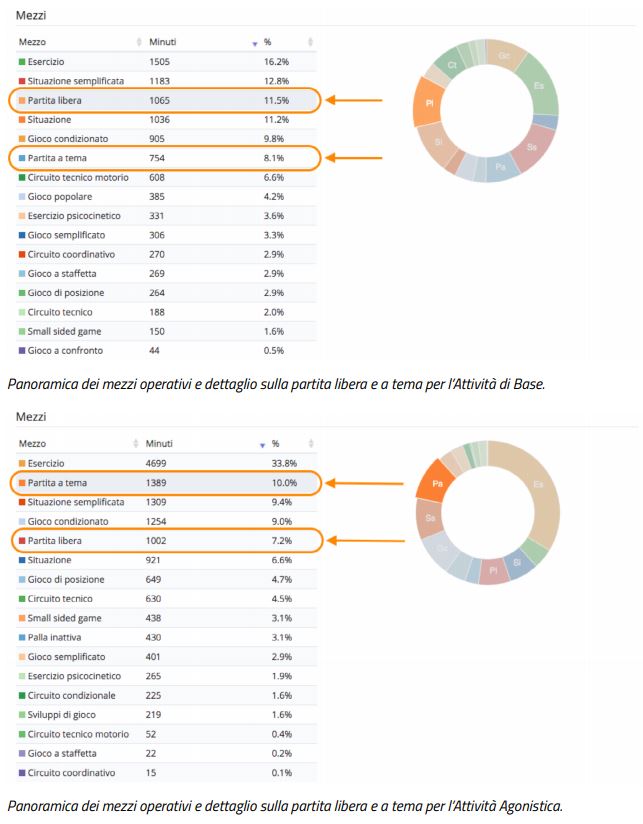Click the purple swatch beside Gioco a confronto
This screenshot has width=643, height=824.
pyautogui.click(x=22, y=351)
